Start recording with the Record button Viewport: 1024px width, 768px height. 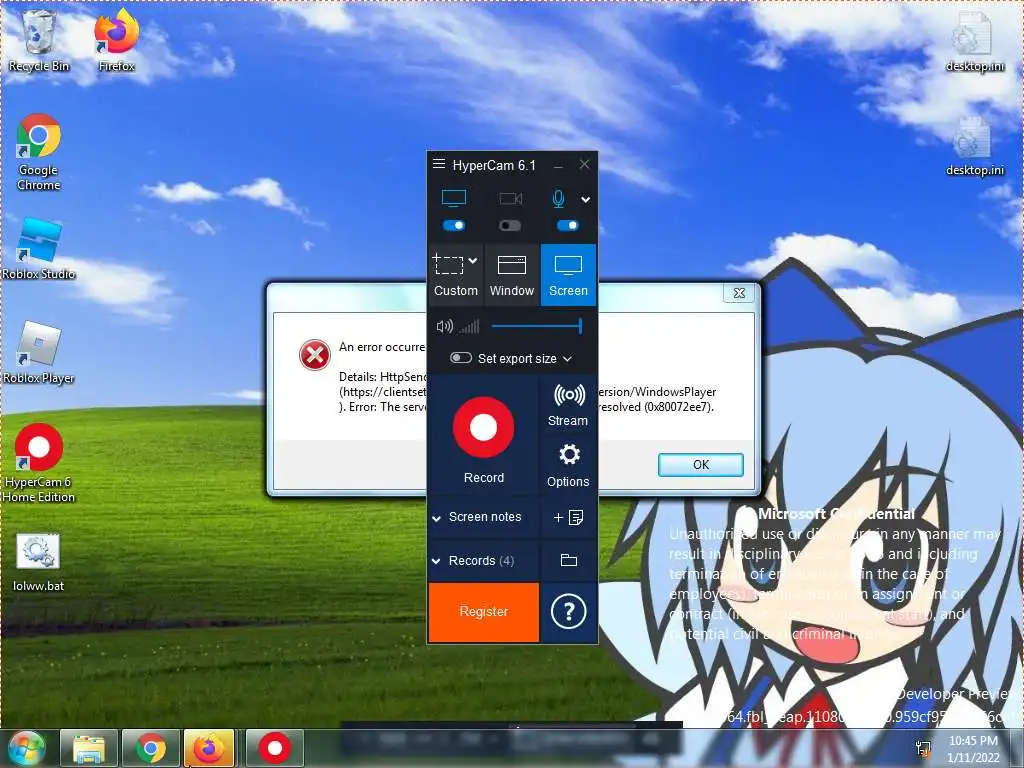(484, 438)
